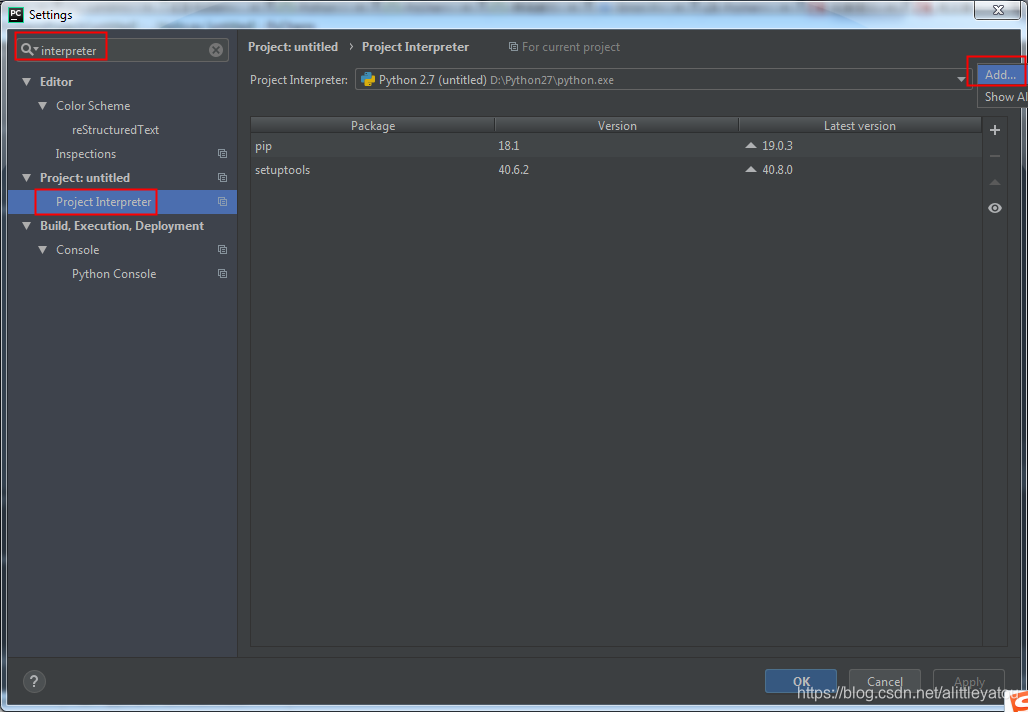Viewport: 1028px width, 712px height.
Task: Close the Settings window
Action: point(998,10)
